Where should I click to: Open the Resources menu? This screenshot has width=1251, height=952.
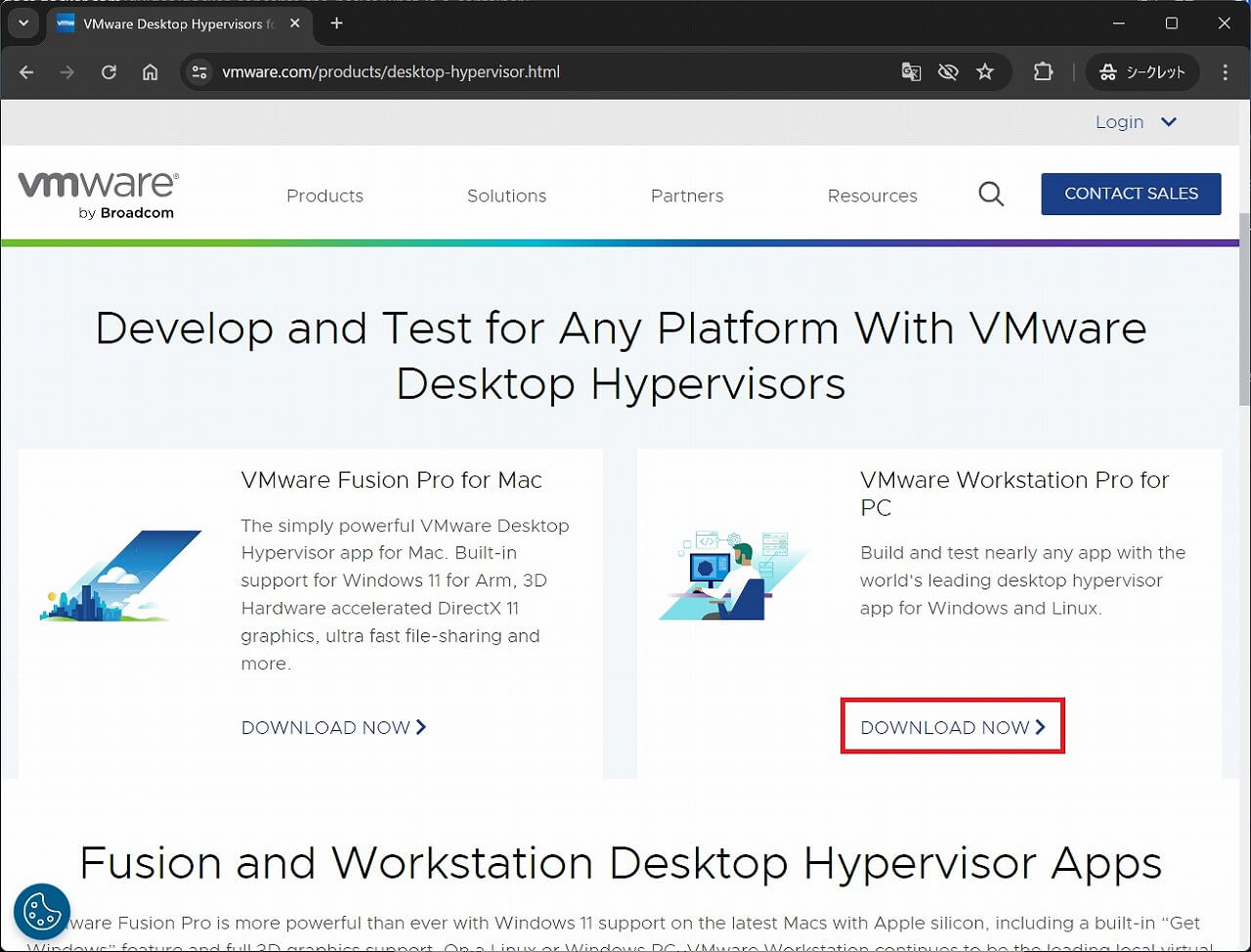tap(872, 195)
